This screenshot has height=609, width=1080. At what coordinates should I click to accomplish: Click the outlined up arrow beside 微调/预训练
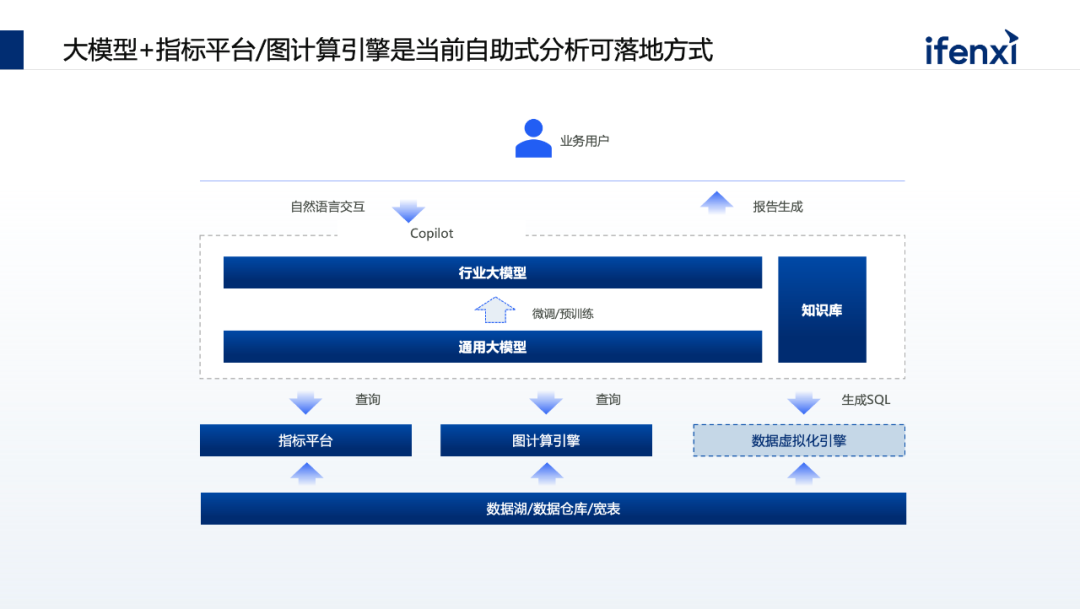point(493,310)
